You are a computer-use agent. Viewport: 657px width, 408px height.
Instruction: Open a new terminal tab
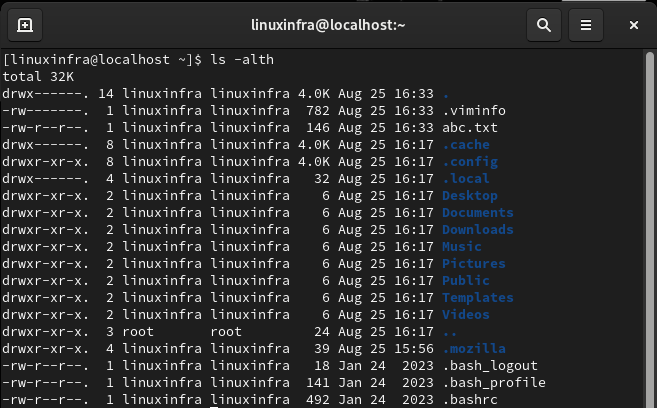coord(25,25)
